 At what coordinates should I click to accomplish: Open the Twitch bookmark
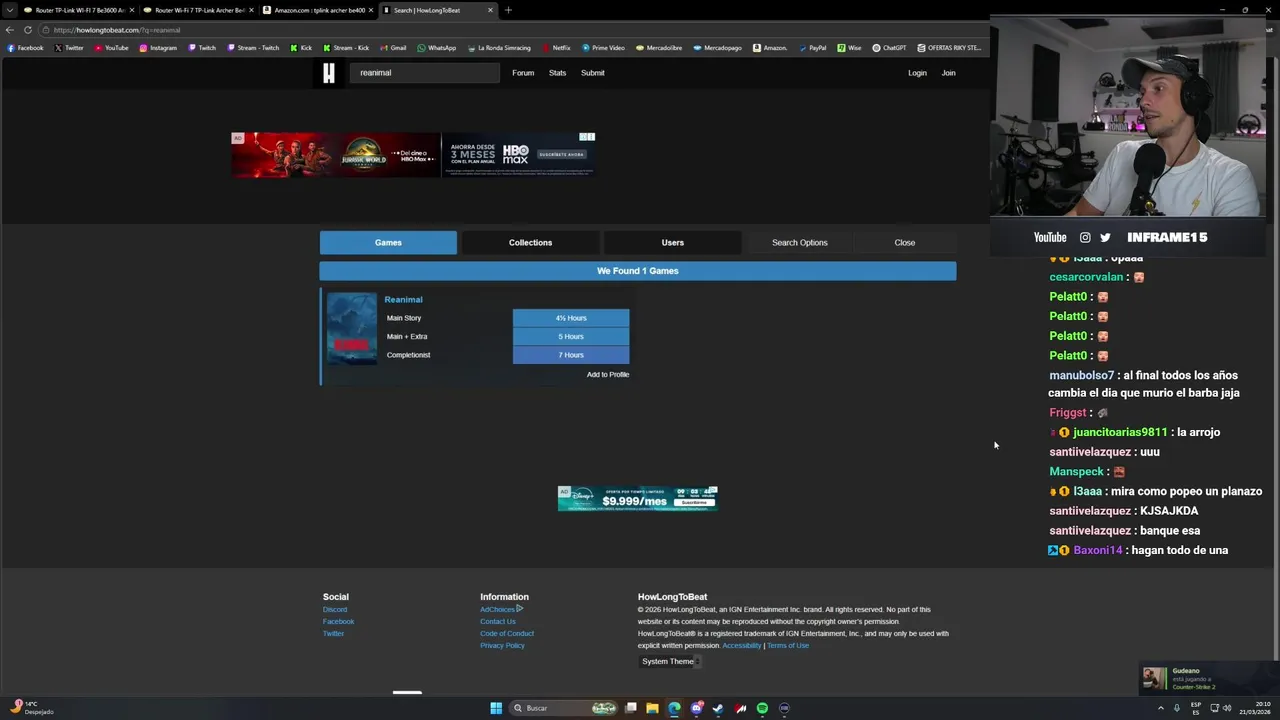(202, 48)
